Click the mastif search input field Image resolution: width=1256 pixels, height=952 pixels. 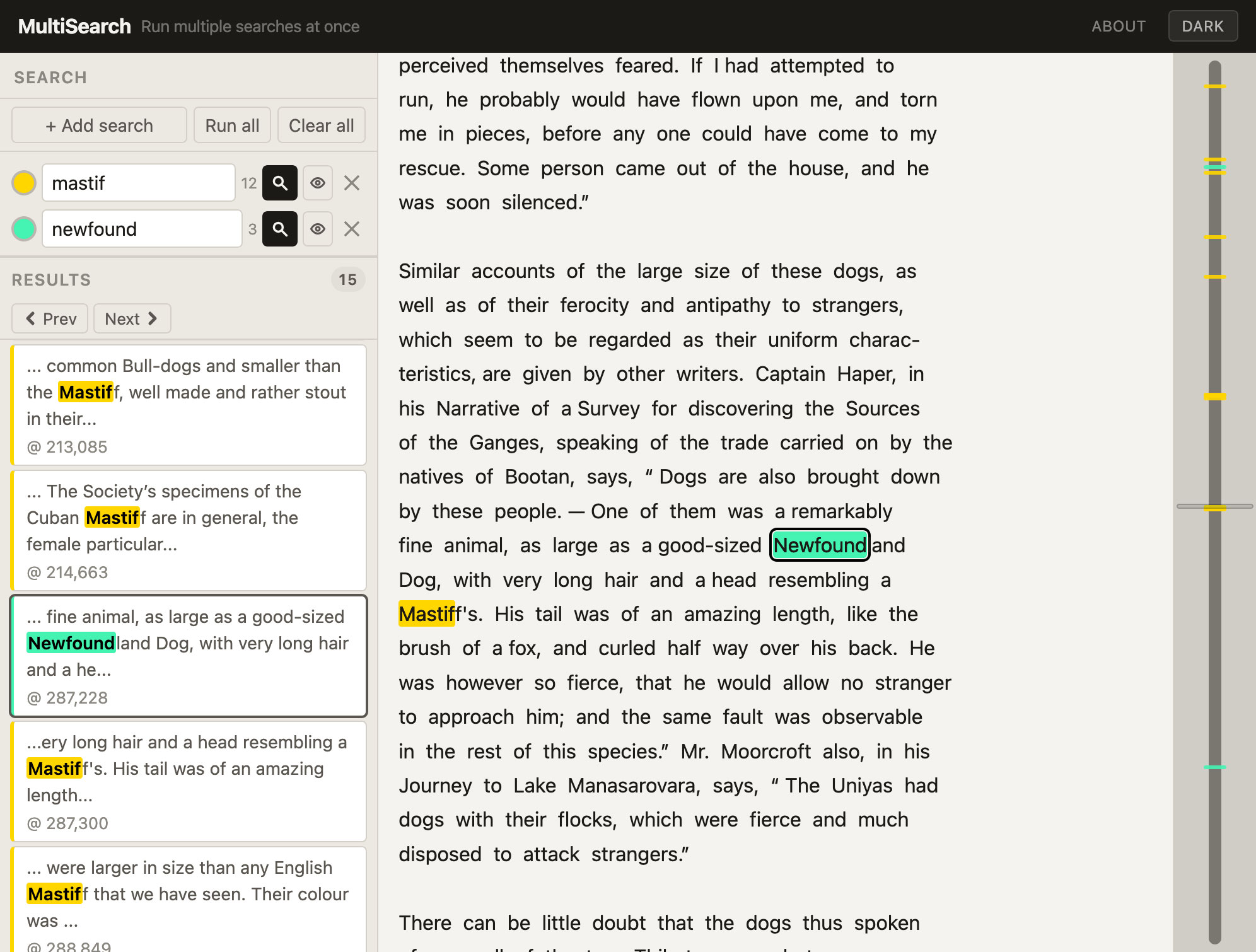click(139, 183)
